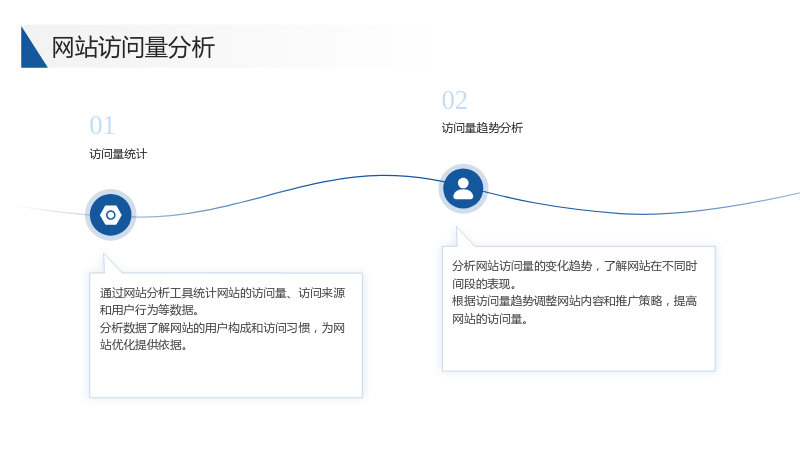Image resolution: width=800 pixels, height=450 pixels.
Task: Click the faint curve left of hexagon icon
Action: coord(51,210)
